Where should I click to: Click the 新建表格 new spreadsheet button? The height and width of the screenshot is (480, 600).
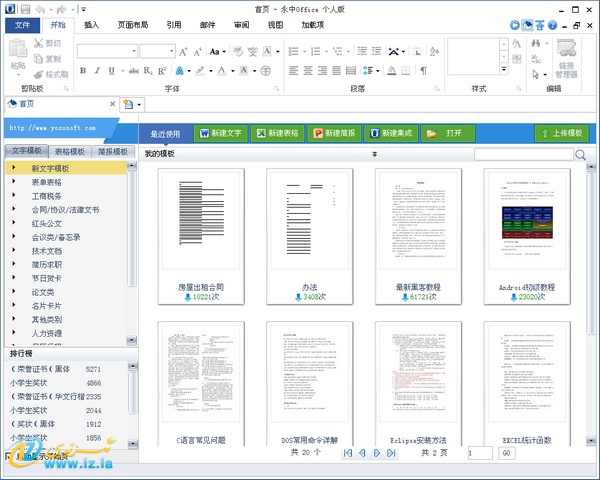coord(277,133)
